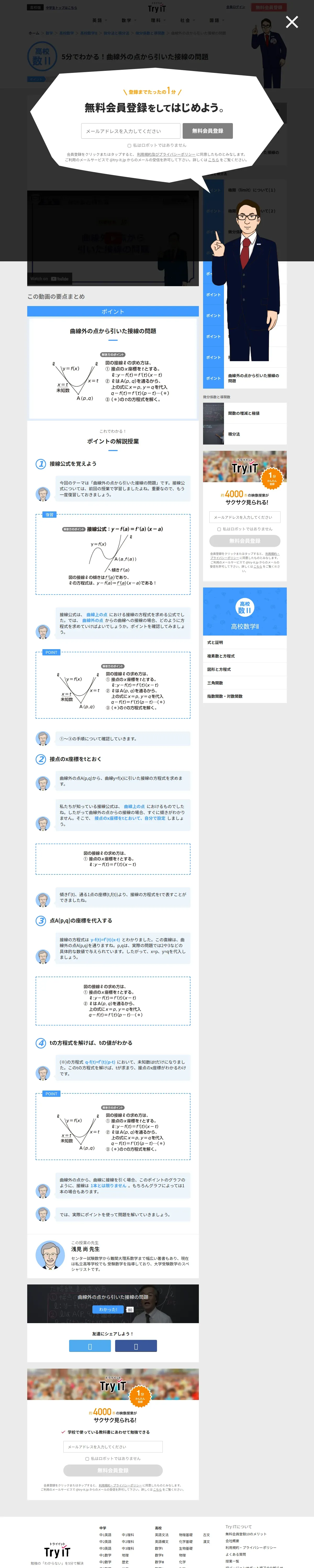
Task: Open the footer 古文 link
Action: pyautogui.click(x=206, y=1535)
